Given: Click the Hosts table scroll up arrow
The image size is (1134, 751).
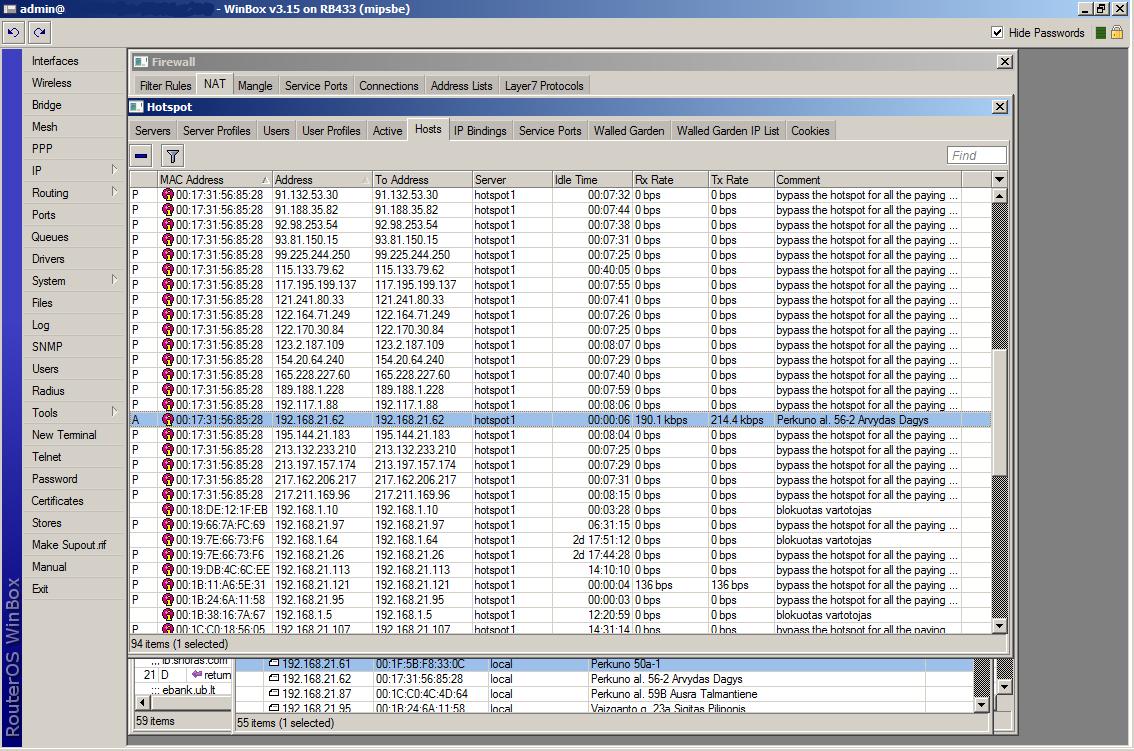Looking at the screenshot, I should tap(999, 195).
